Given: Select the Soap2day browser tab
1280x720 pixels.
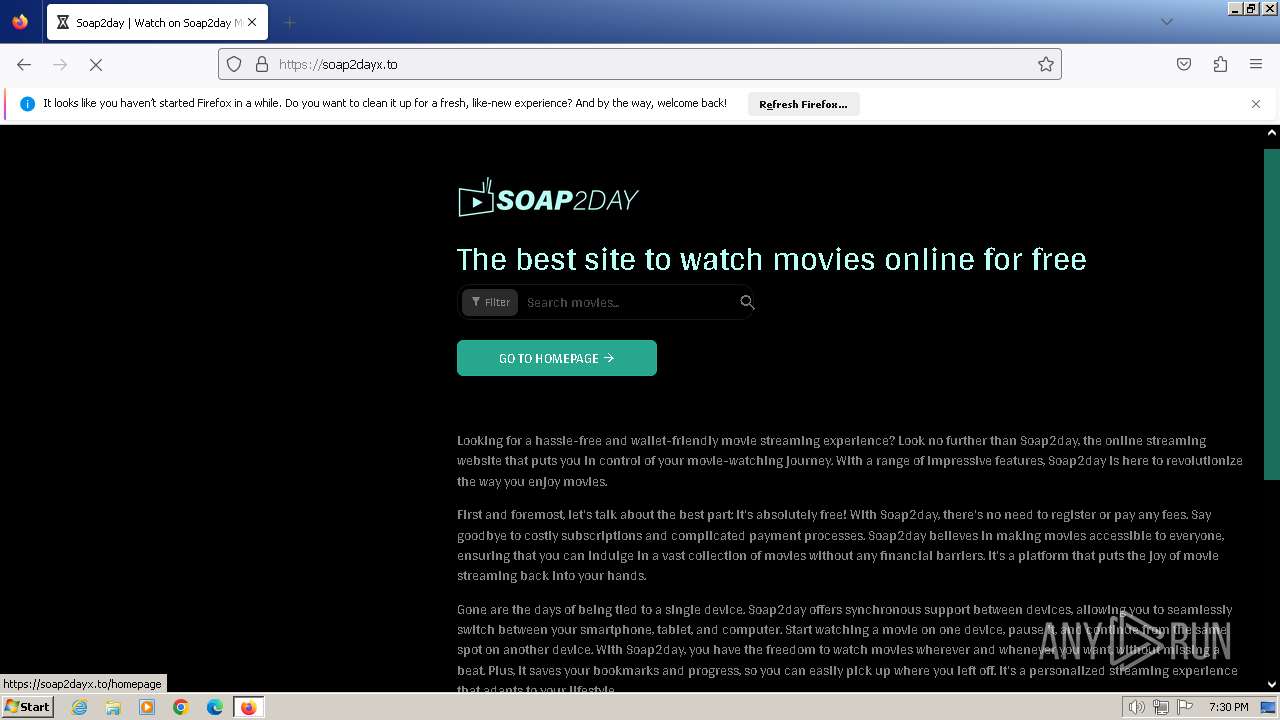Looking at the screenshot, I should pyautogui.click(x=157, y=22).
